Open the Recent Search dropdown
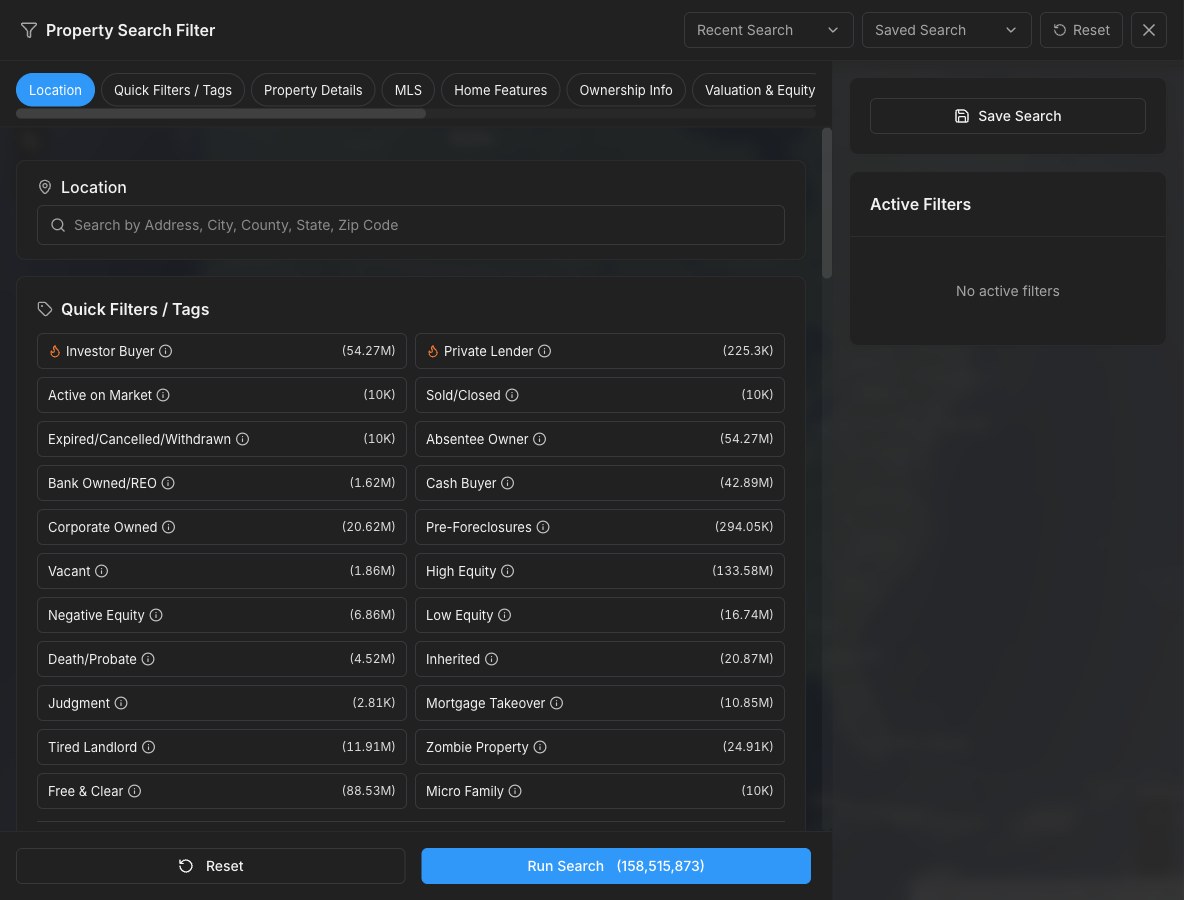 click(x=768, y=30)
